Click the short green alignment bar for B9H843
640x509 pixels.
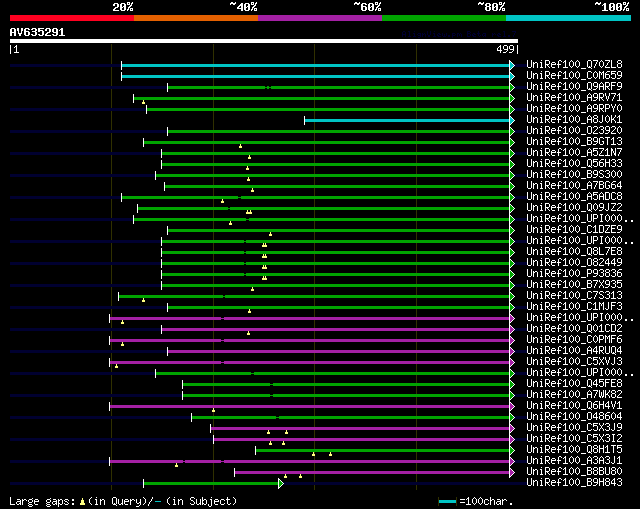point(211,484)
